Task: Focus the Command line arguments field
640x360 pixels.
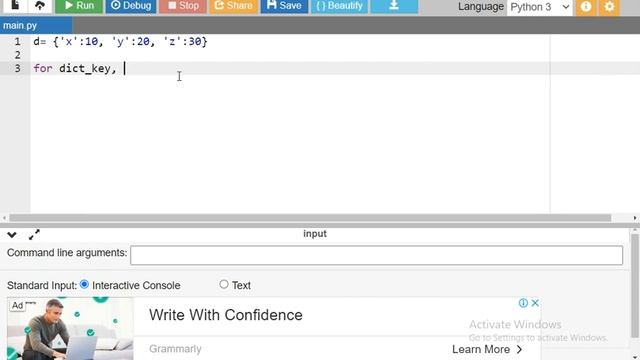Action: (376, 255)
